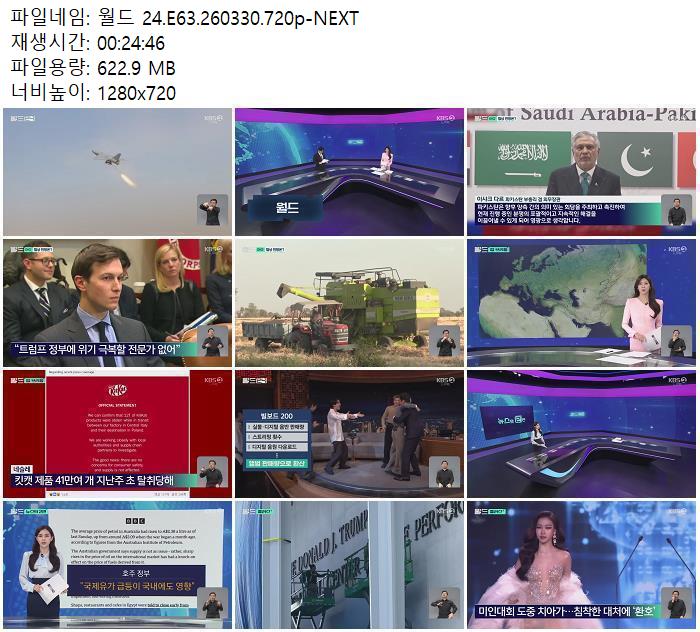Click the Pakistan crescent flag
This screenshot has width=700, height=632.
pos(641,158)
